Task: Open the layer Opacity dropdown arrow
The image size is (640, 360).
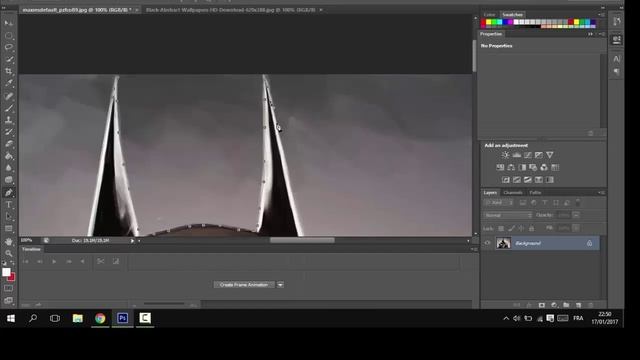Action: point(576,215)
